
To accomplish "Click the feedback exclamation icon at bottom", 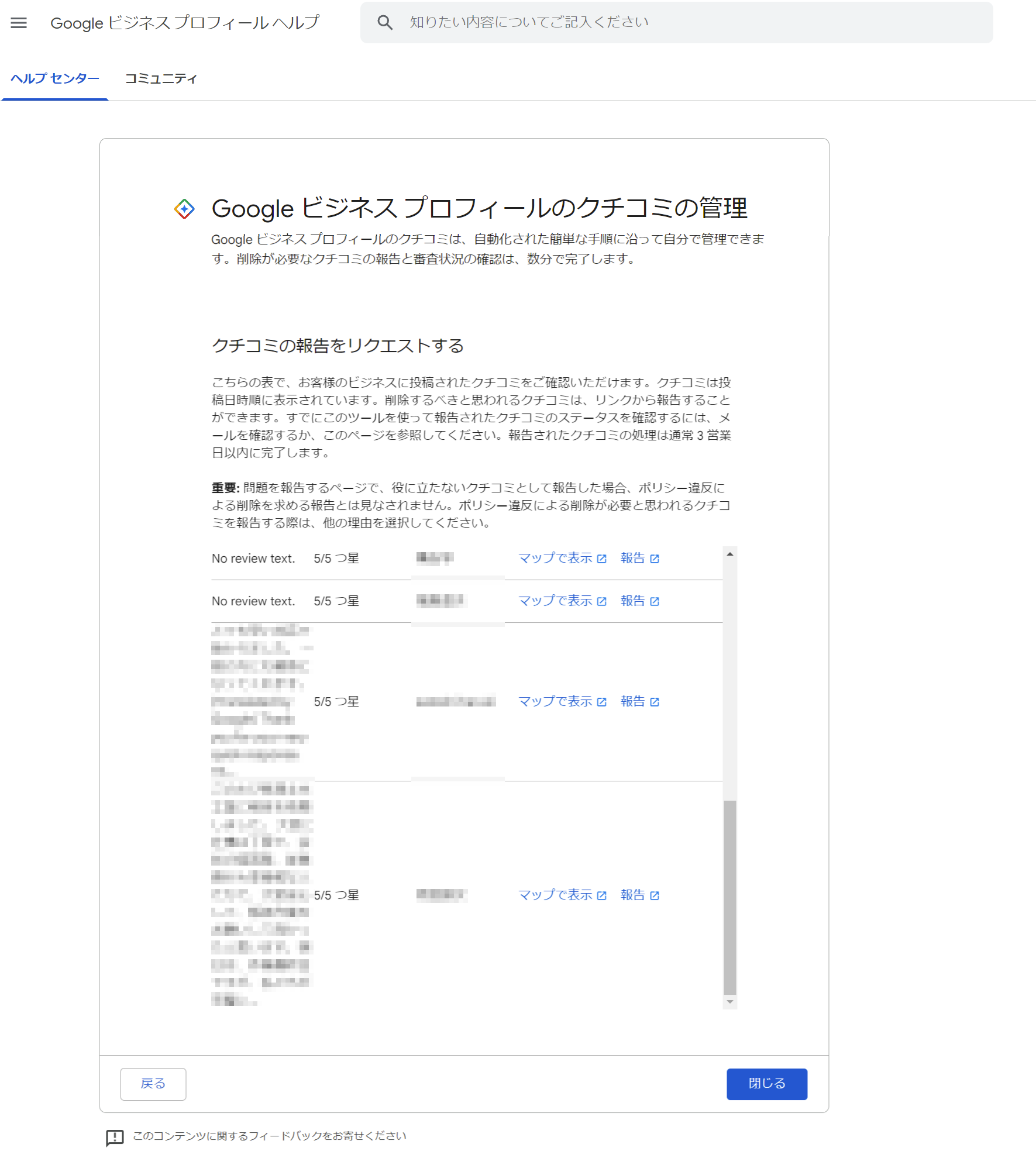I will tap(115, 1138).
